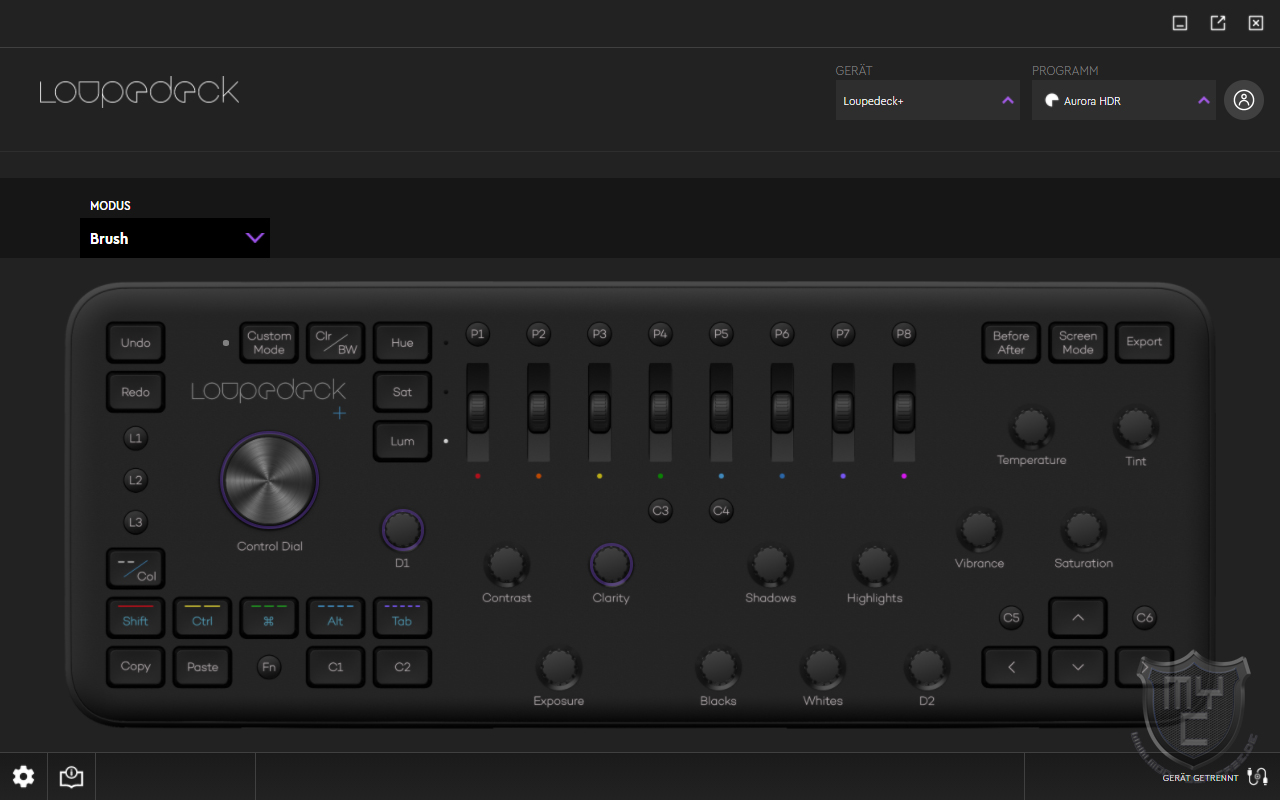This screenshot has width=1280, height=800.
Task: Click the round C3 button
Action: tap(660, 511)
